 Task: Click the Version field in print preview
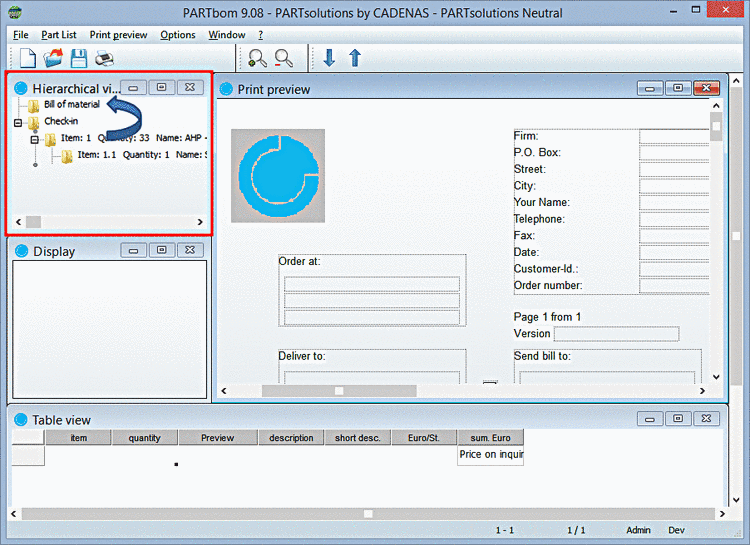pos(616,334)
